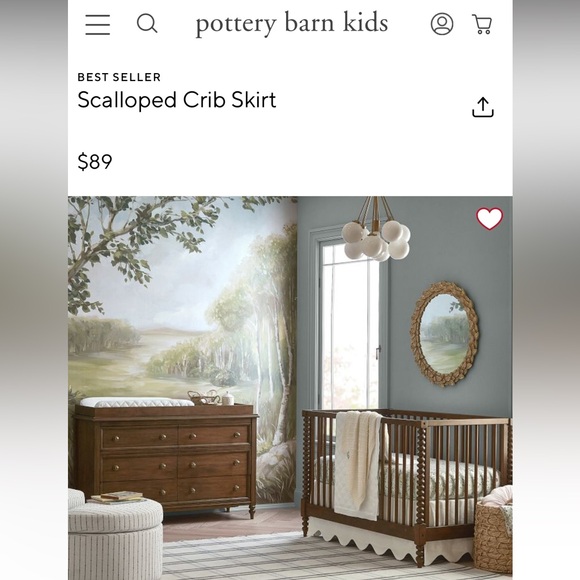Image resolution: width=580 pixels, height=580 pixels.
Task: Select the Scalloped Crib Skirt title
Action: click(x=177, y=100)
